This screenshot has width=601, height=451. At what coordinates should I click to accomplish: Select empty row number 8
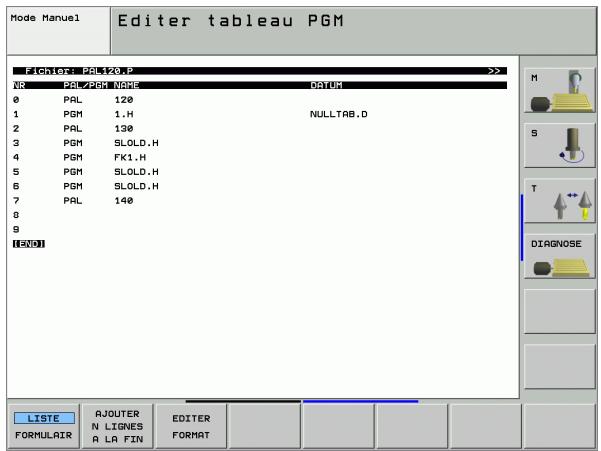(x=16, y=215)
